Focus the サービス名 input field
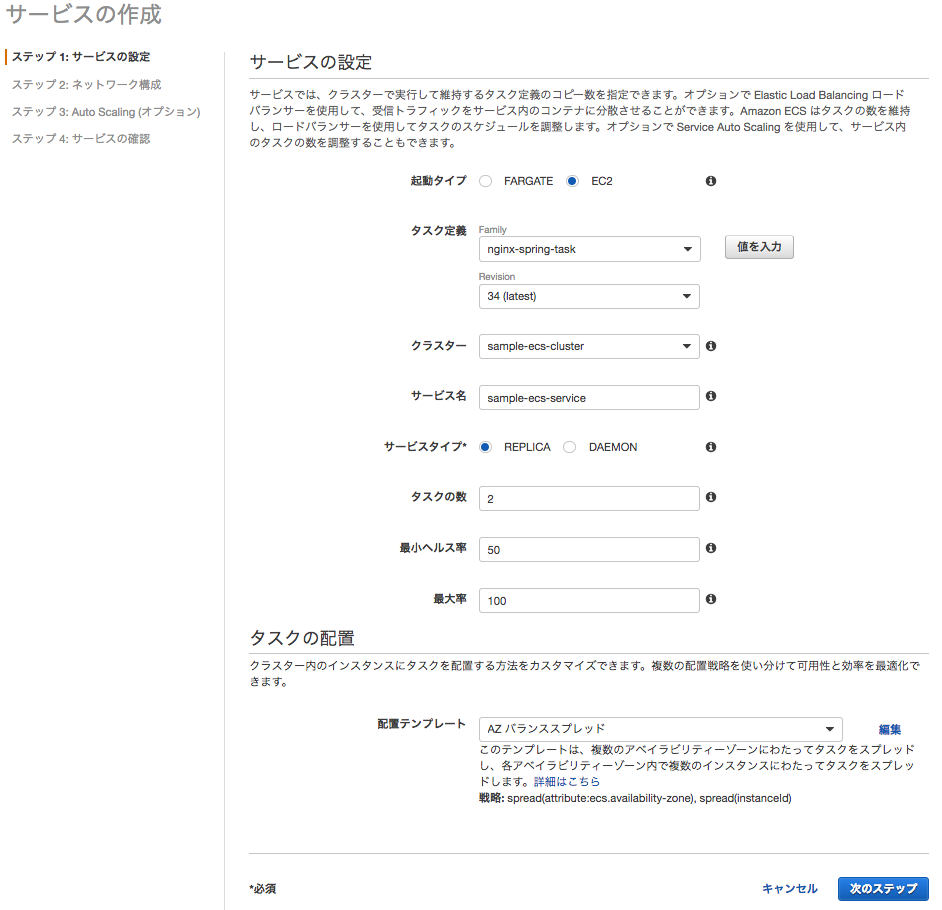This screenshot has width=942, height=910. [x=589, y=398]
